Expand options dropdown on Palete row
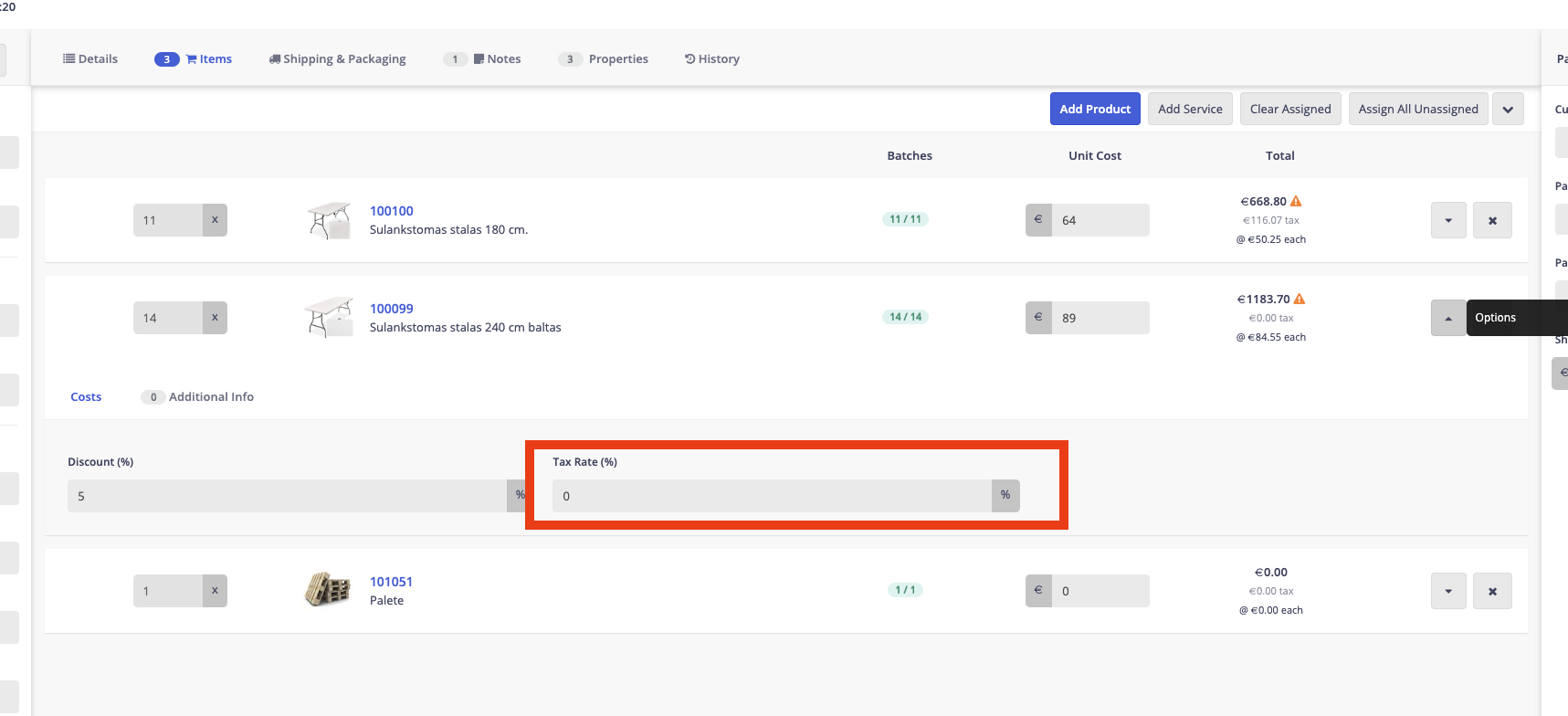The image size is (1568, 716). point(1447,591)
